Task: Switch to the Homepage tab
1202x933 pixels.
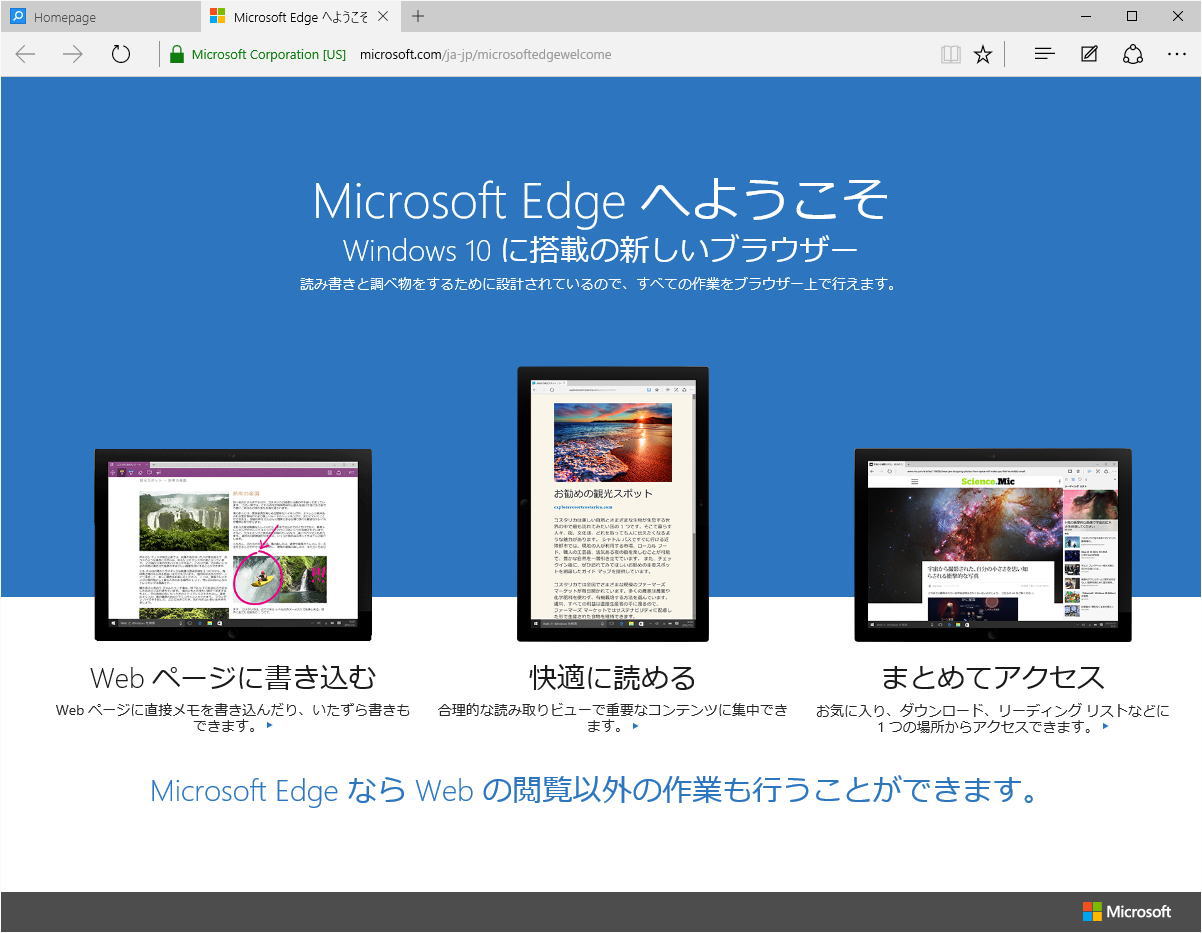Action: 100,17
